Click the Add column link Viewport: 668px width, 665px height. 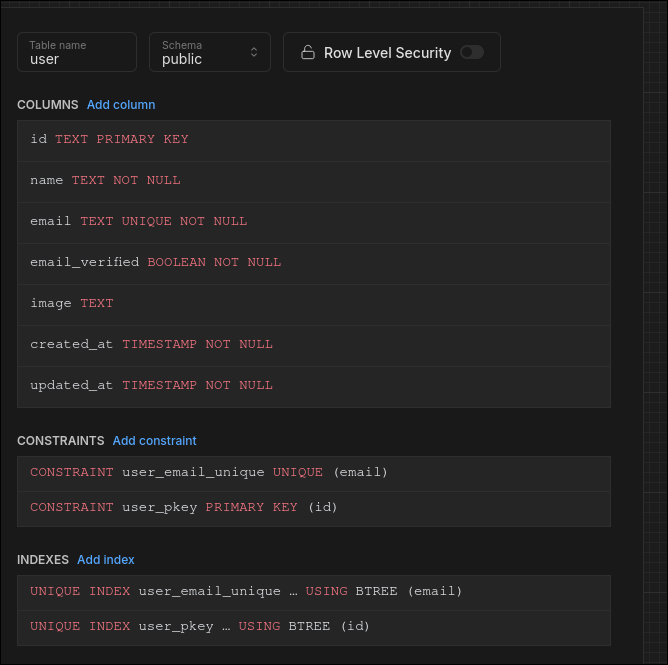click(121, 105)
